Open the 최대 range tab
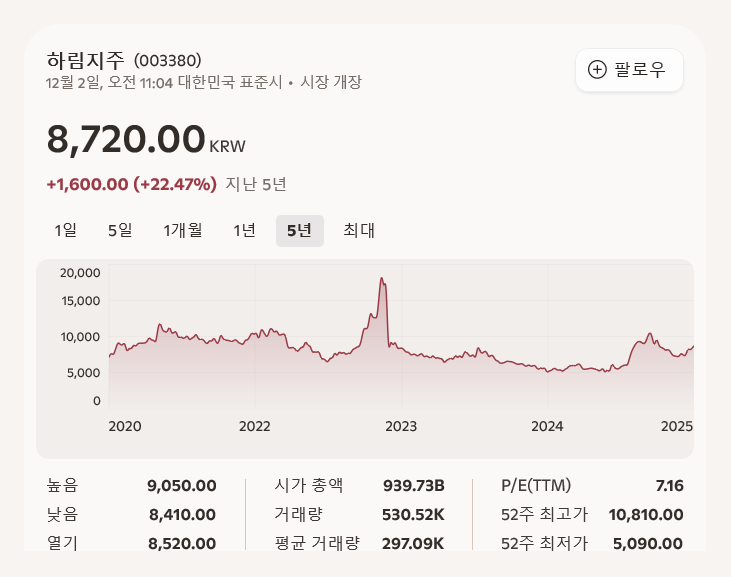731x577 pixels. coord(359,230)
